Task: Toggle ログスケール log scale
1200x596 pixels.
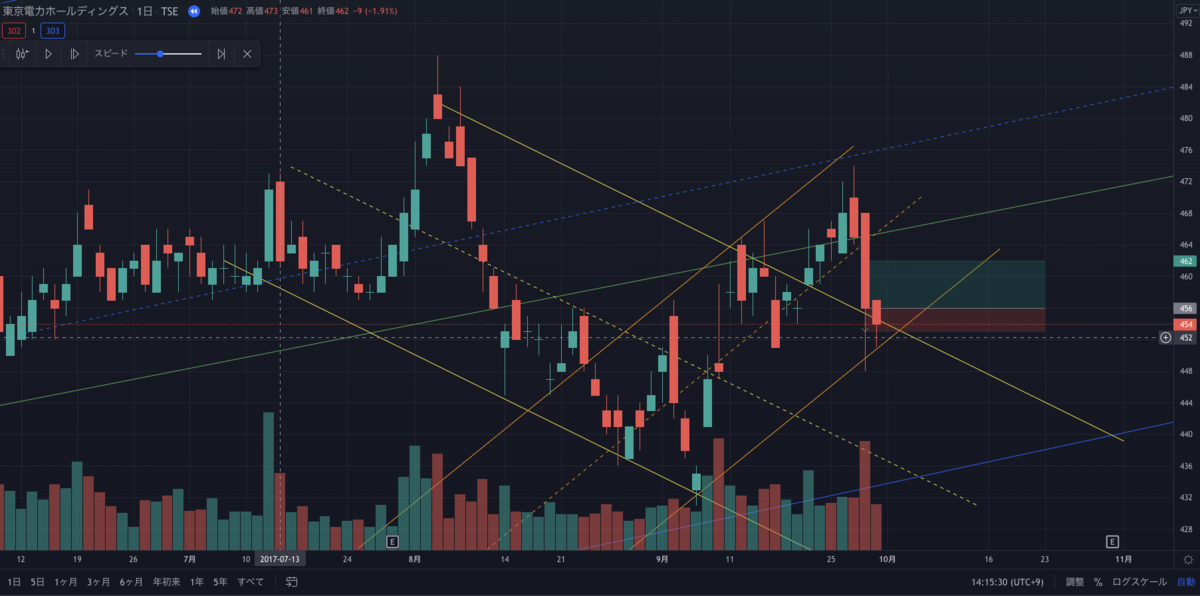Action: [1139, 582]
